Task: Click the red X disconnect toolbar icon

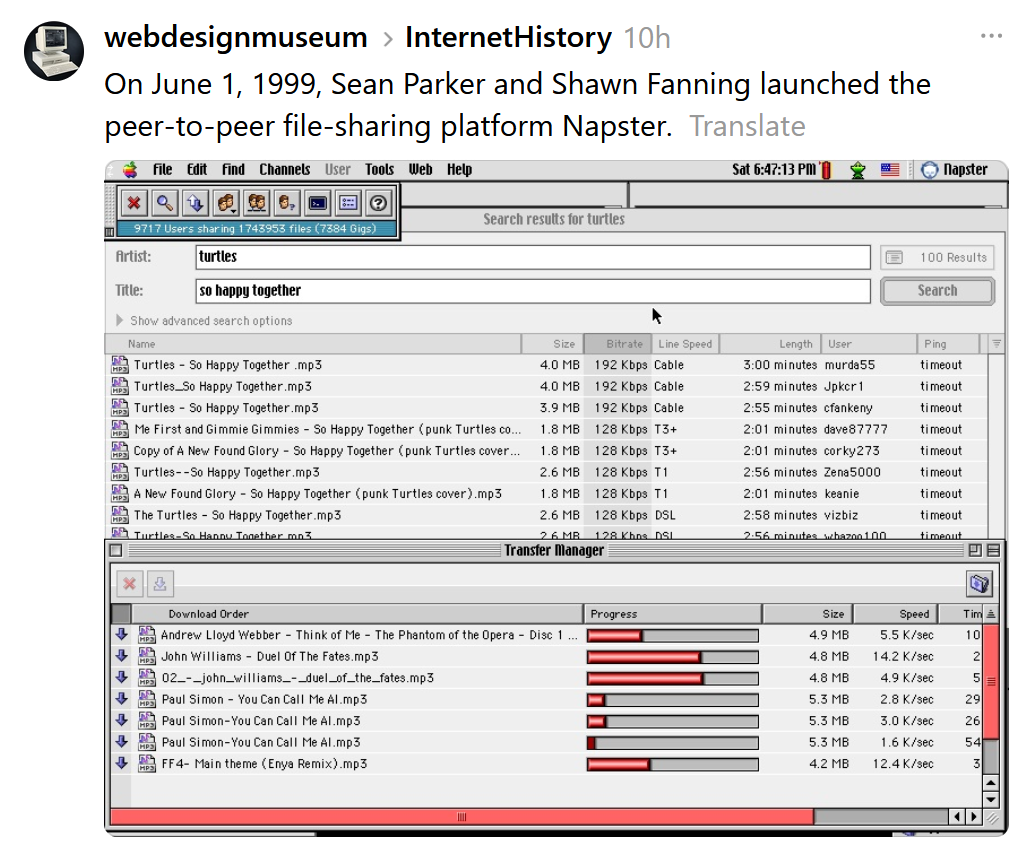Action: coord(134,203)
